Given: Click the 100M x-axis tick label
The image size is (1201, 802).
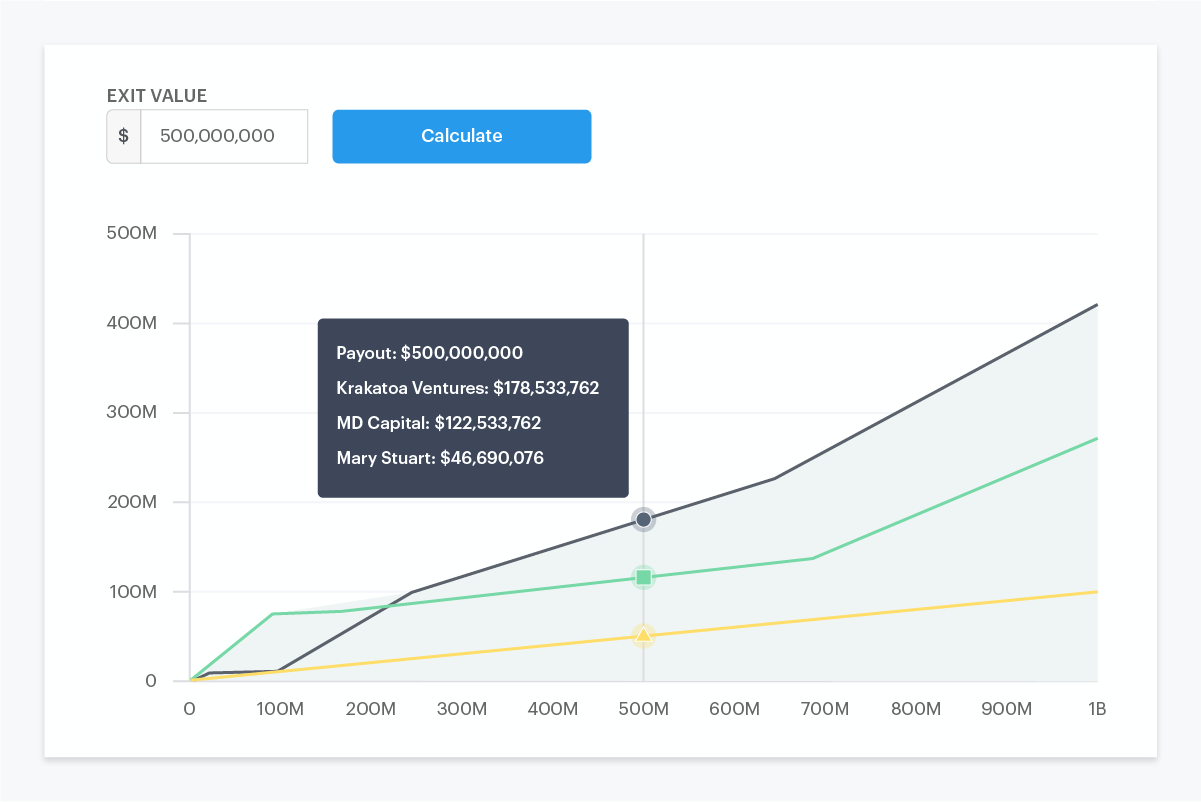Looking at the screenshot, I should click(280, 709).
